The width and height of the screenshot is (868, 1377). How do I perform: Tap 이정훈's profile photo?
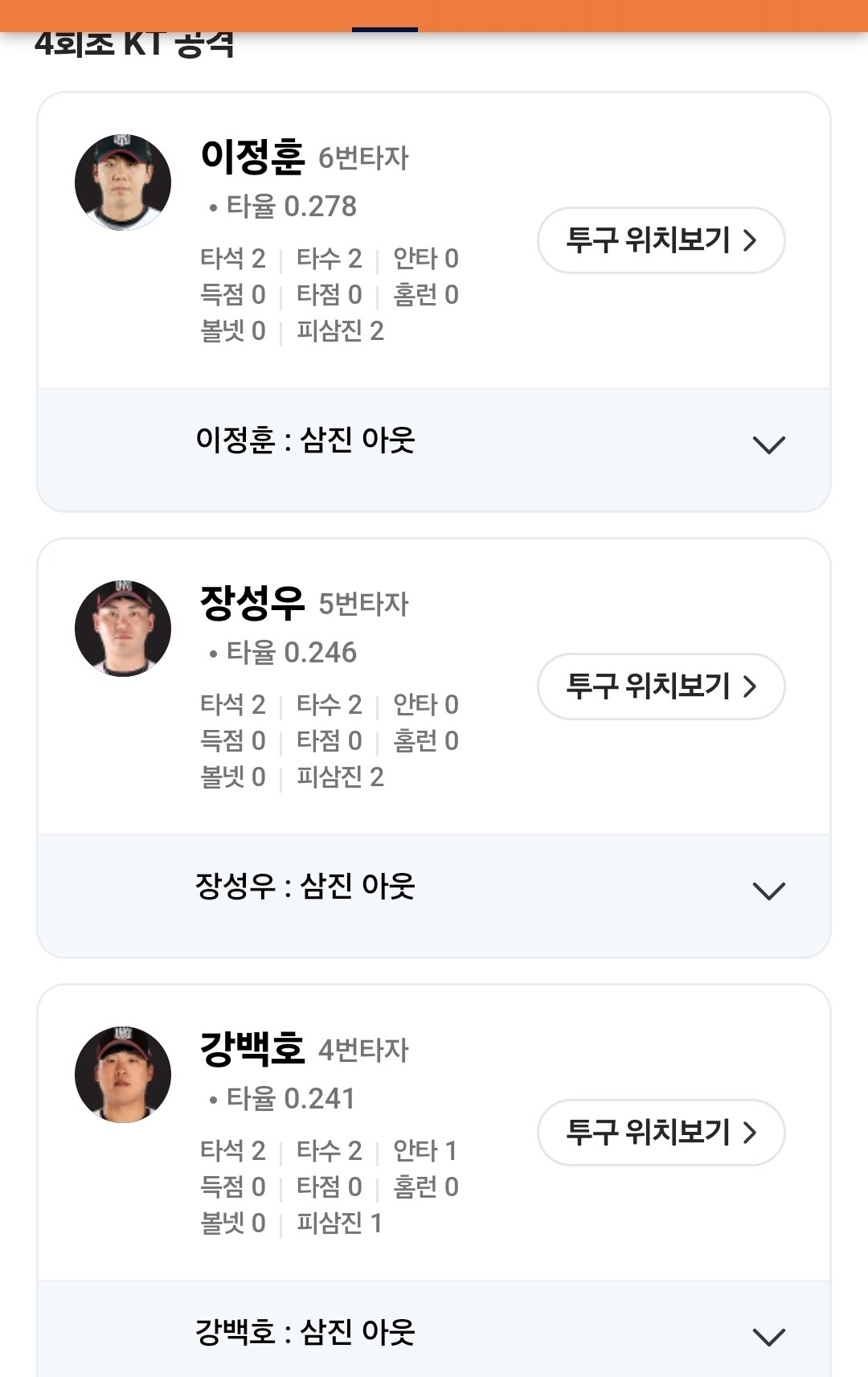[x=123, y=182]
